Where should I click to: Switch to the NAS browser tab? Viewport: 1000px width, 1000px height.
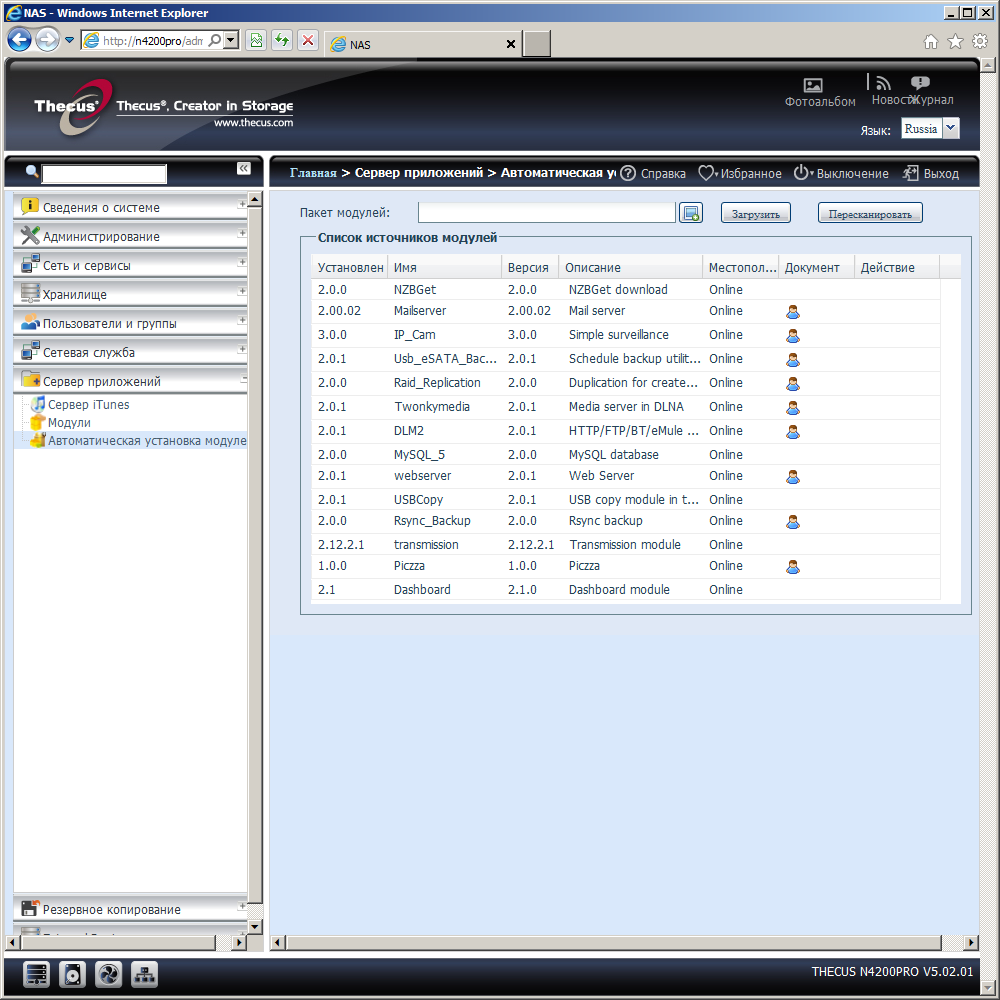coord(422,44)
